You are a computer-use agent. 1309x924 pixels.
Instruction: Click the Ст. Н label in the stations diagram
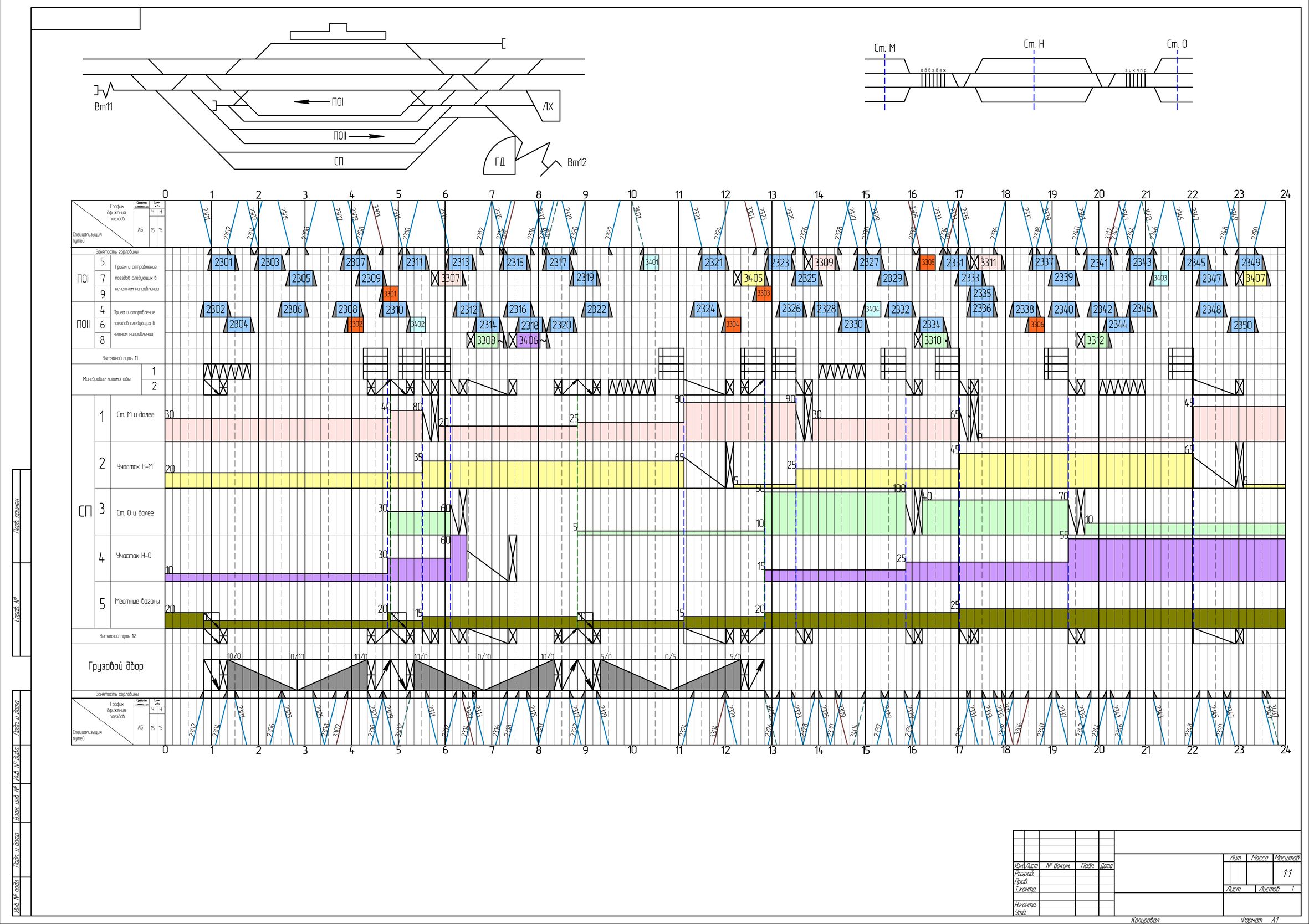pyautogui.click(x=1034, y=44)
